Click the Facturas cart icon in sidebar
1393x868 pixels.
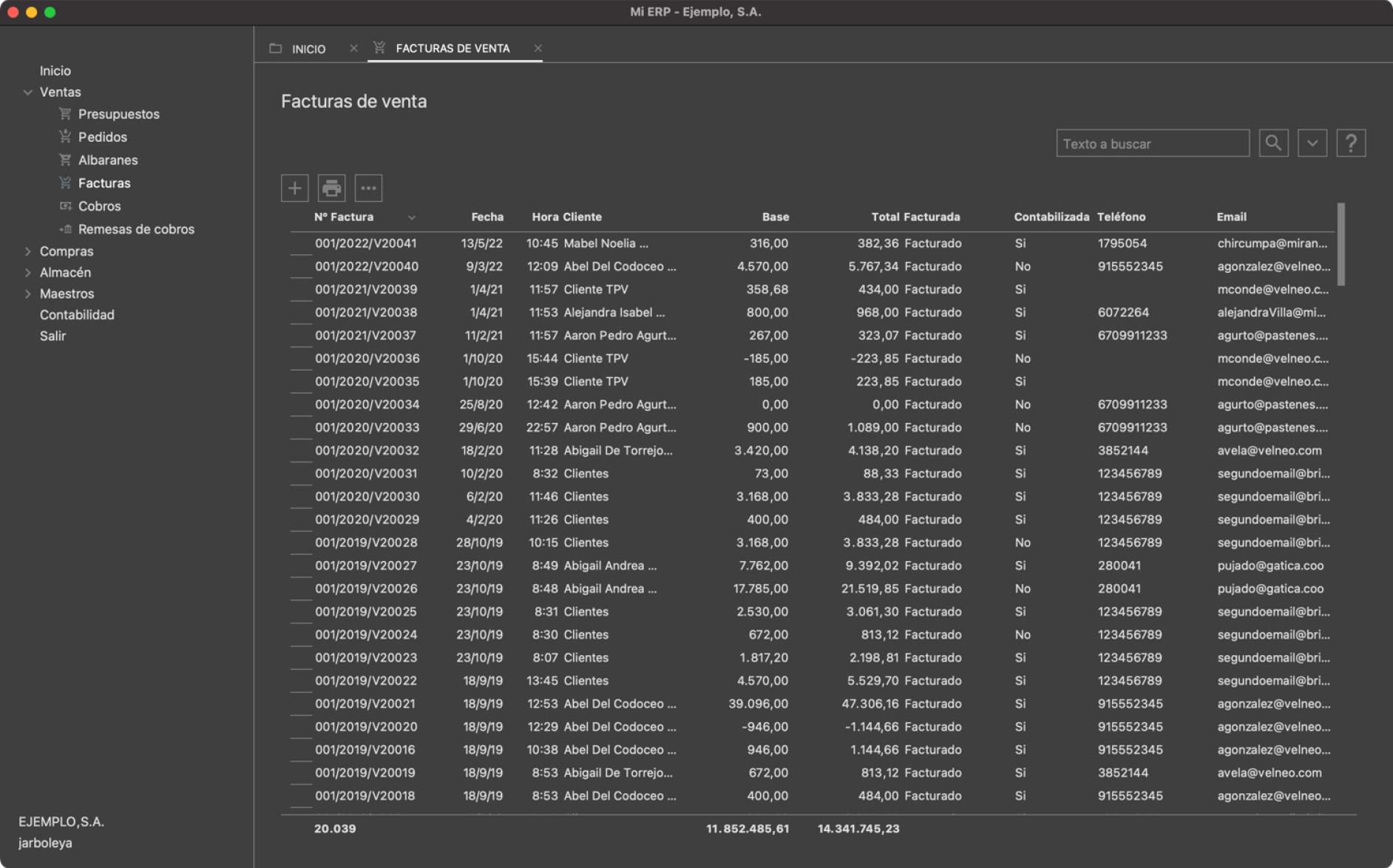[x=65, y=183]
